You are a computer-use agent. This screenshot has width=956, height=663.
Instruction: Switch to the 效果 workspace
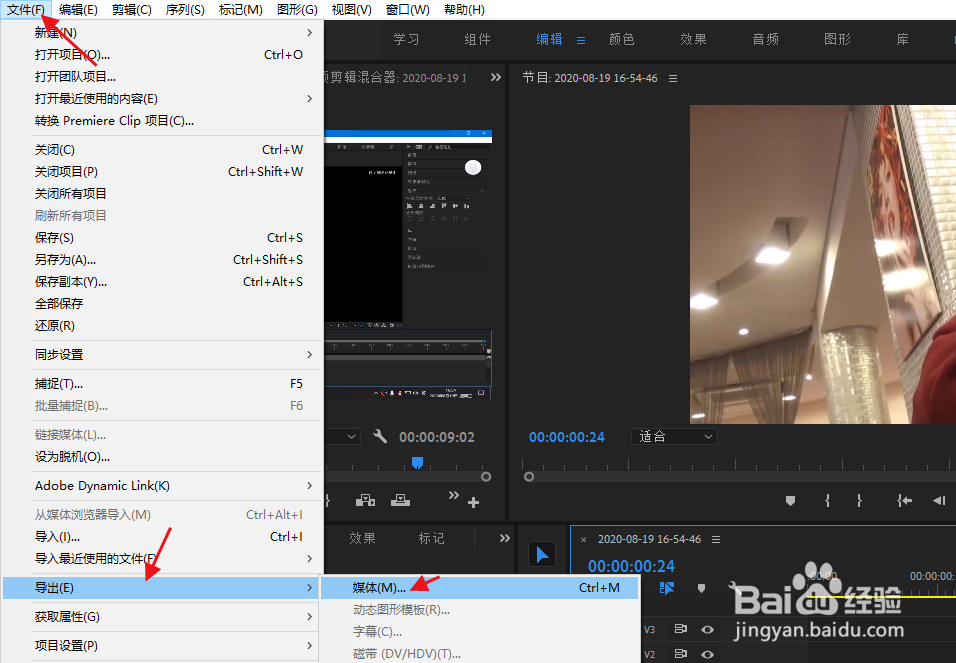click(x=693, y=40)
